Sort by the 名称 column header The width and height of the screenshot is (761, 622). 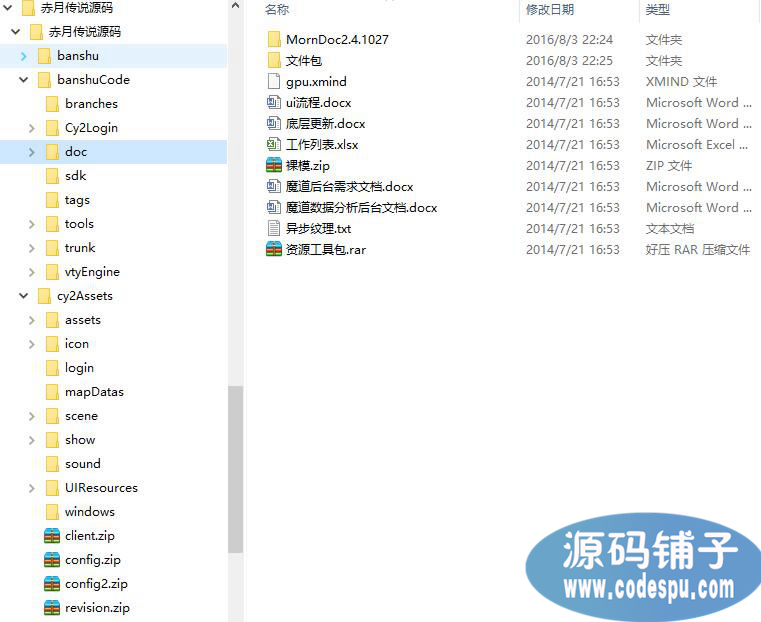click(x=277, y=9)
